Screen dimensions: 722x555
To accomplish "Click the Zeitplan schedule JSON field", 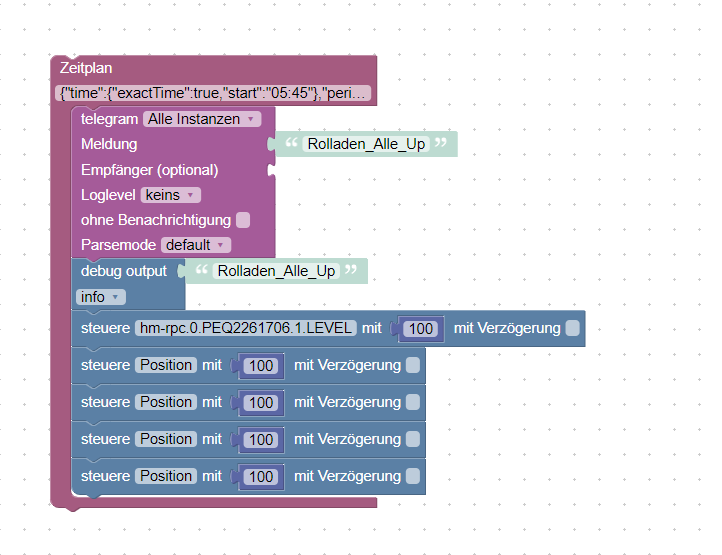I will coord(213,93).
